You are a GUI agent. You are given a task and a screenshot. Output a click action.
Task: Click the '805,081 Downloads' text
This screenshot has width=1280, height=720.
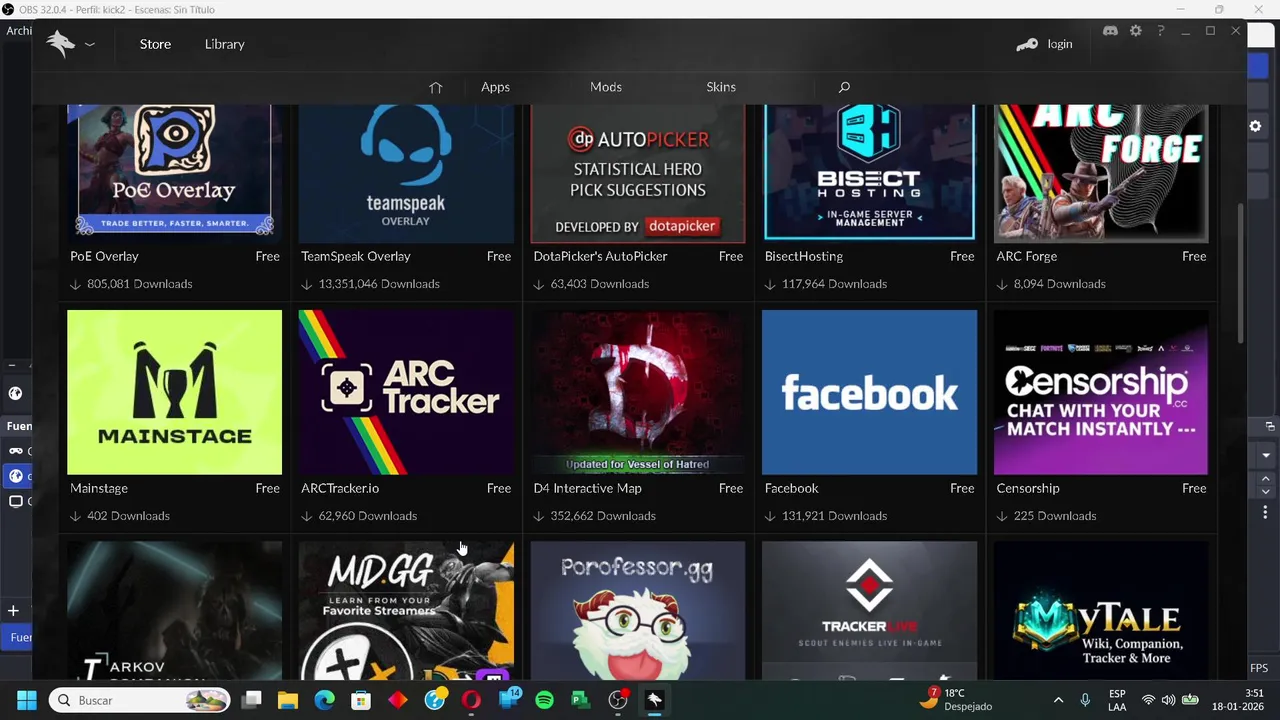point(139,284)
